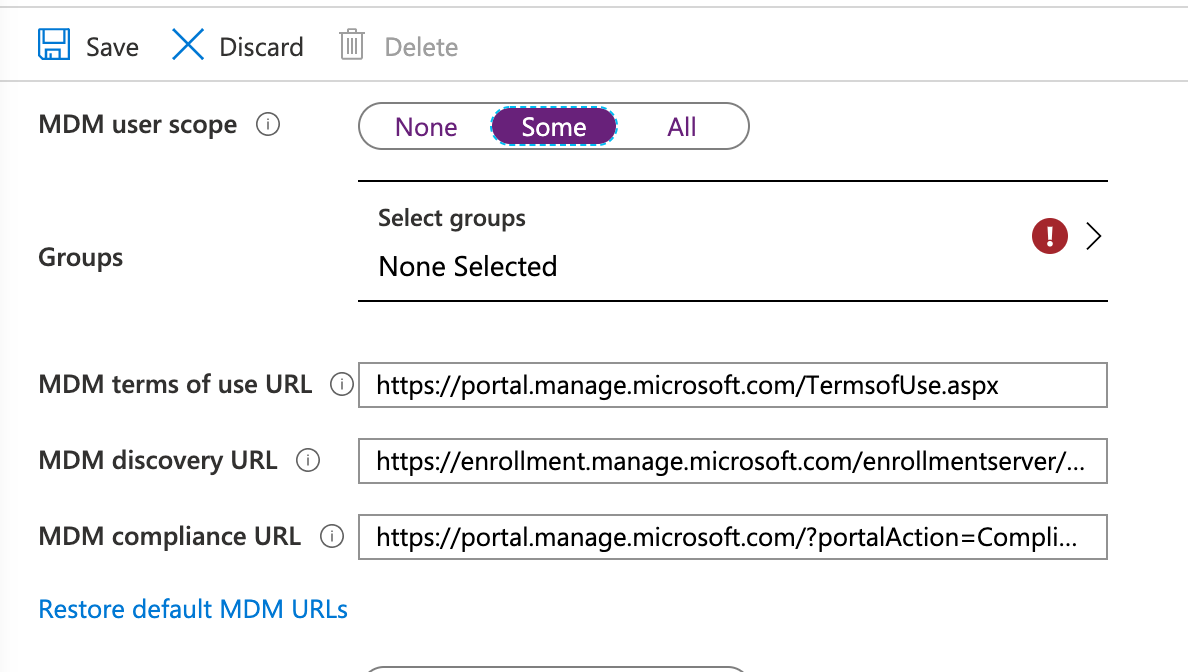Screen dimensions: 1188x672
Task: Click the Save text label
Action: (x=112, y=47)
